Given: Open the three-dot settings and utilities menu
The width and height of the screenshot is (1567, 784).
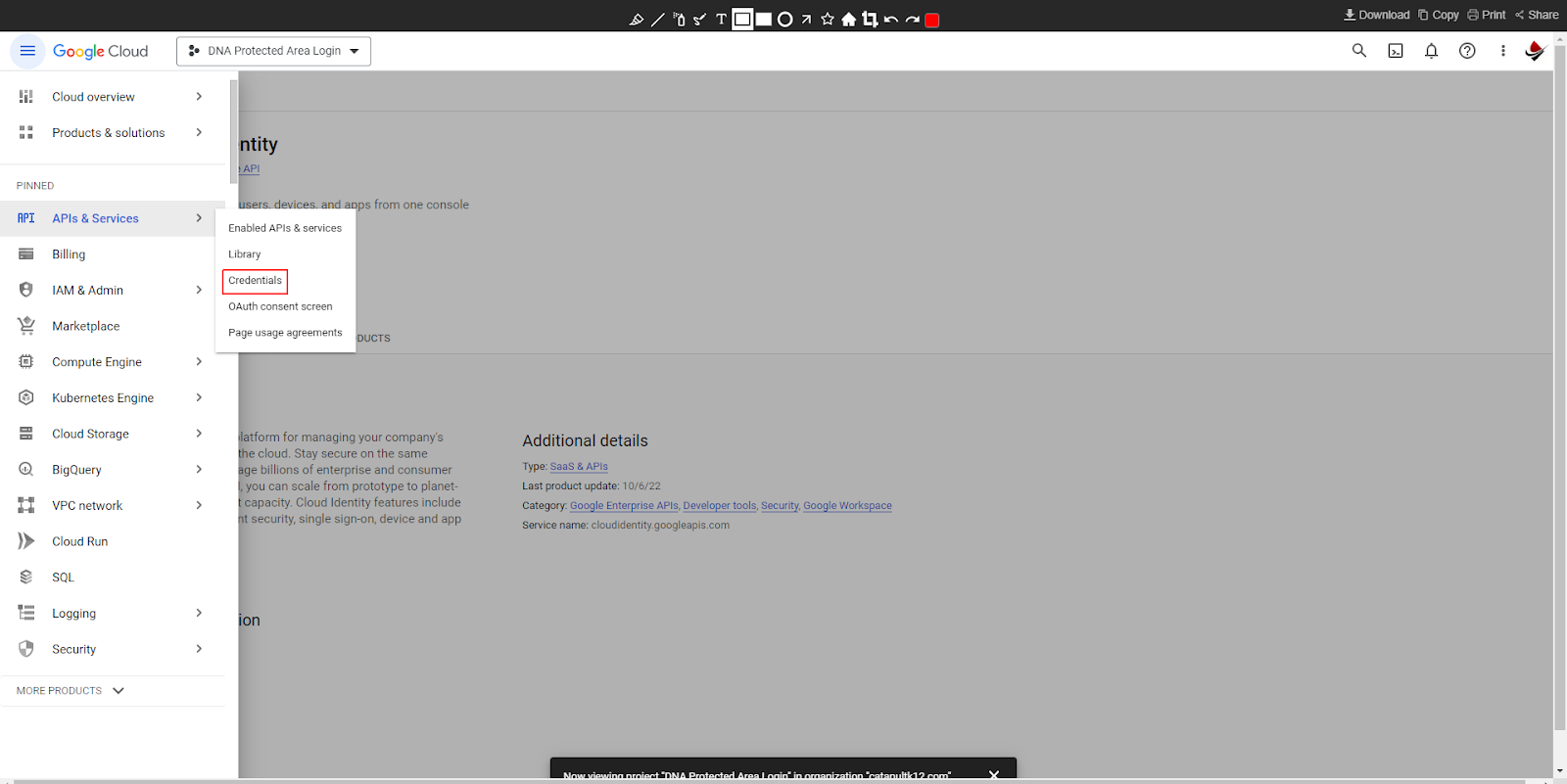Looking at the screenshot, I should (1502, 51).
